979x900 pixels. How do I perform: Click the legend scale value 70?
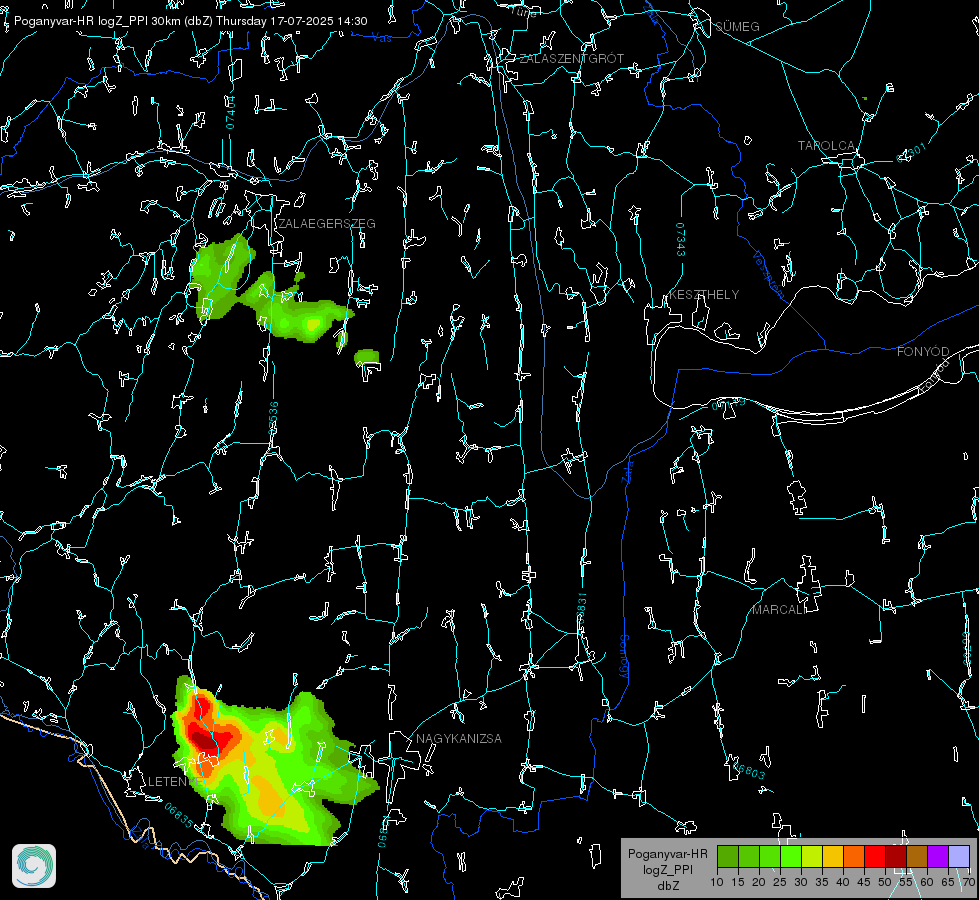(969, 882)
